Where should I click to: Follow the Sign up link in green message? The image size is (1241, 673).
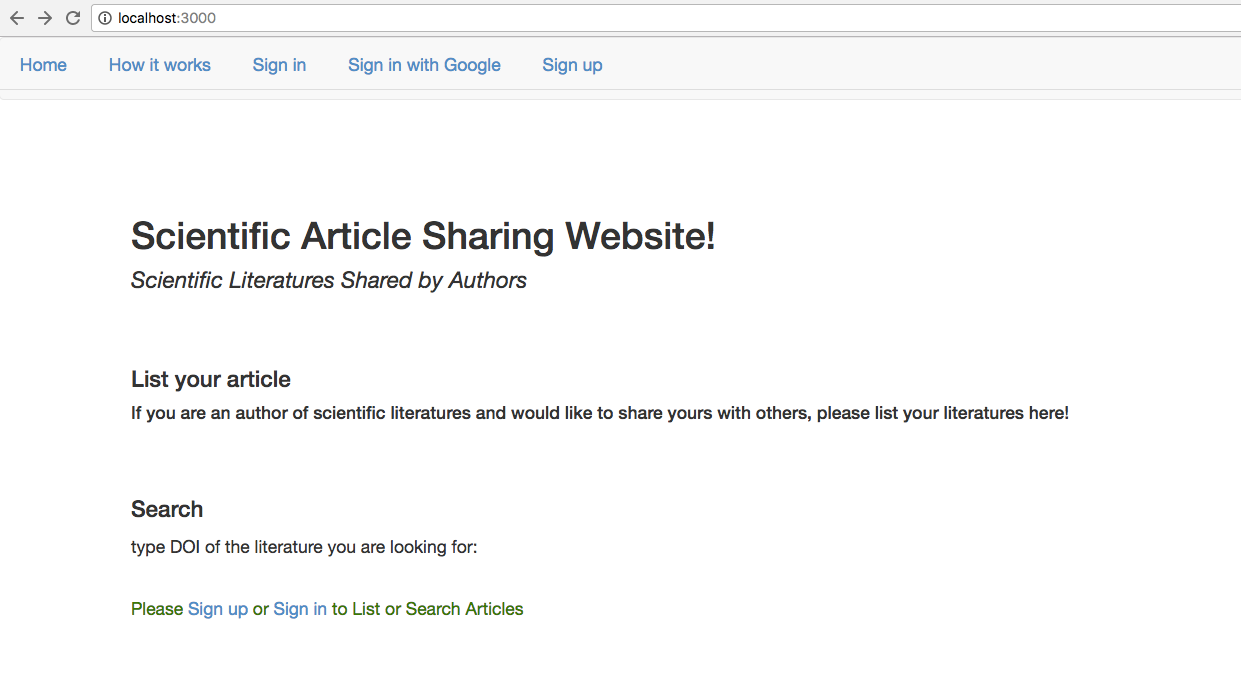click(x=218, y=609)
